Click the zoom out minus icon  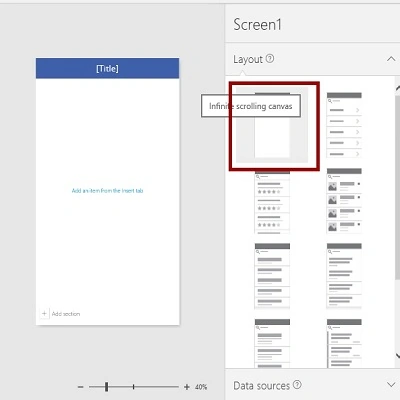(80, 387)
